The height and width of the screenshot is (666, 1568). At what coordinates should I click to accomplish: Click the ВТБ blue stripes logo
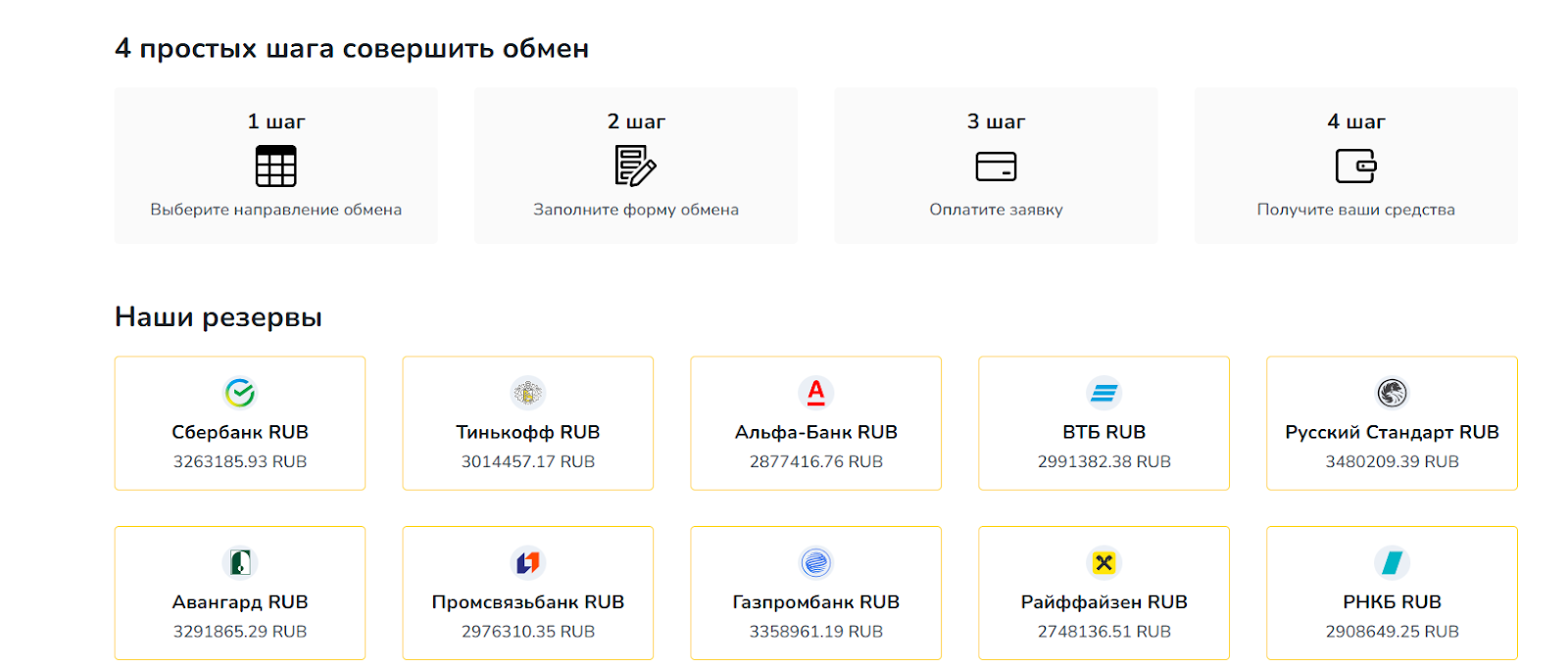point(1104,393)
